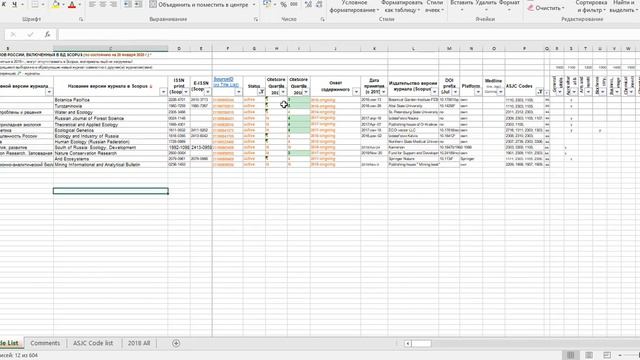Viewport: 640px width, 360px height.
Task: Open Выравнивание dialog launcher
Action: pos(256,19)
